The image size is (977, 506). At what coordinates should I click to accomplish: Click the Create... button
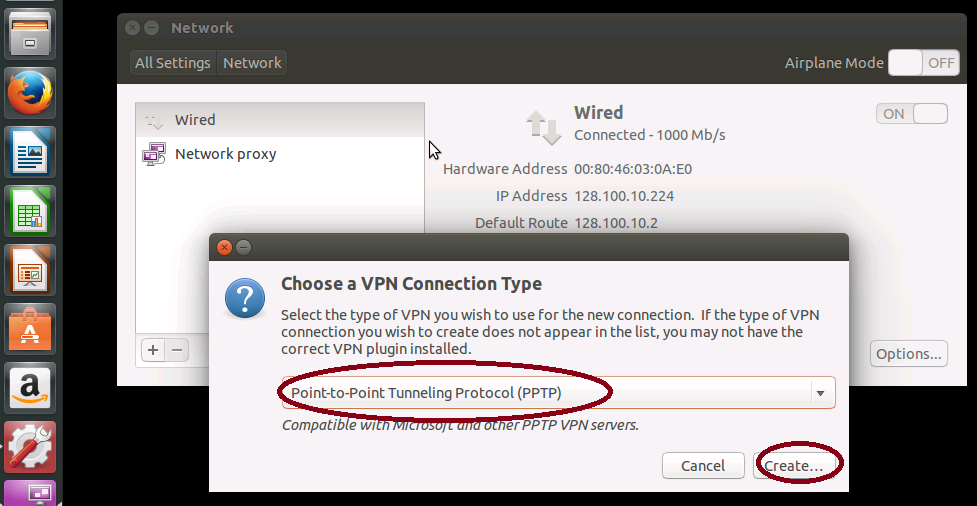(793, 465)
